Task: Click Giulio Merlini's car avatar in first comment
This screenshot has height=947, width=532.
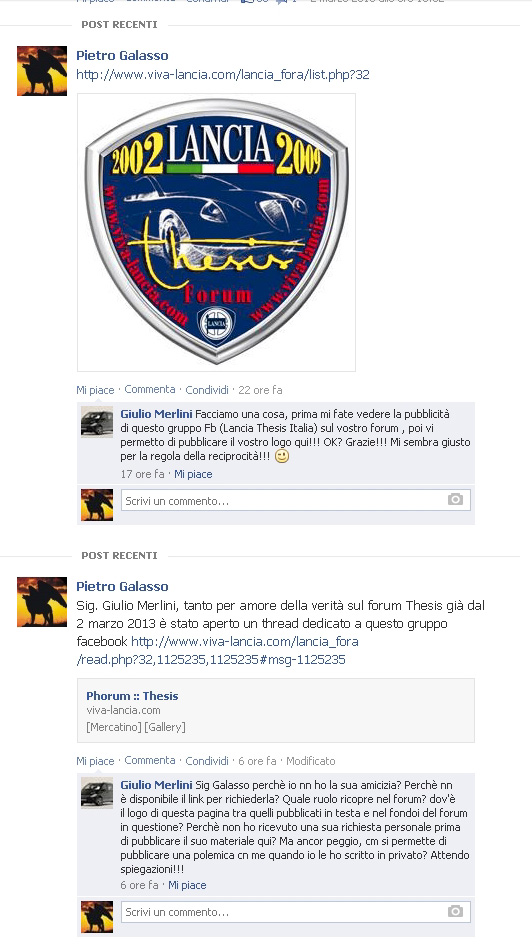Action: [97, 422]
